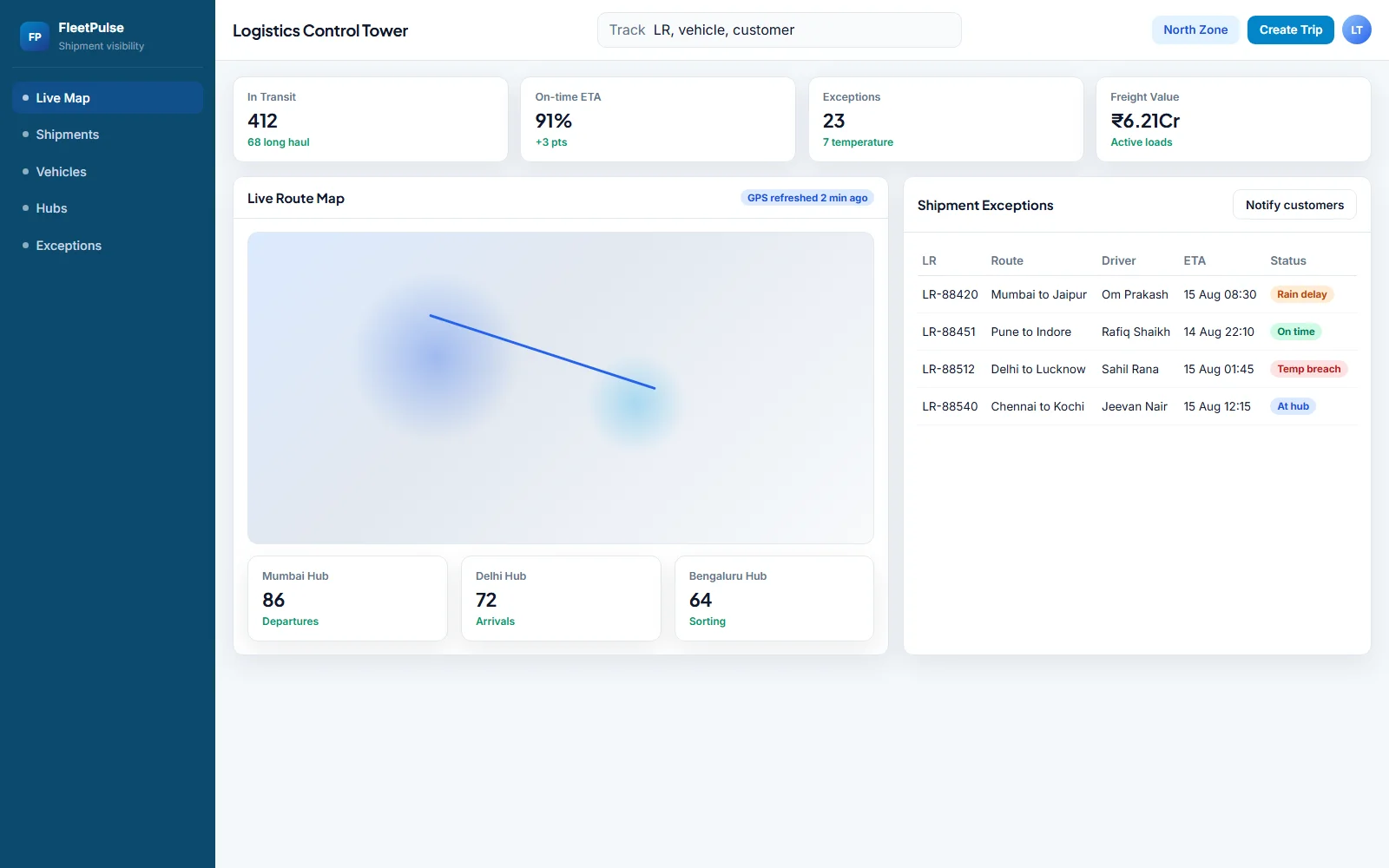Click the Rain delay status badge
1389x868 pixels.
click(x=1301, y=294)
